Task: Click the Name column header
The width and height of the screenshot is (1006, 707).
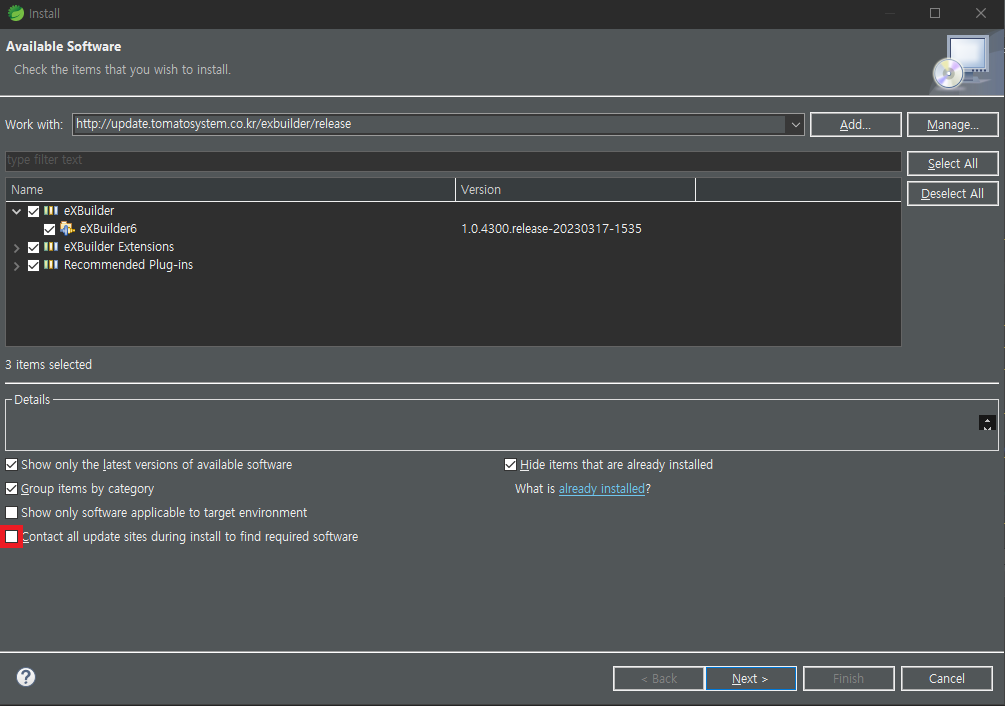Action: [x=230, y=190]
